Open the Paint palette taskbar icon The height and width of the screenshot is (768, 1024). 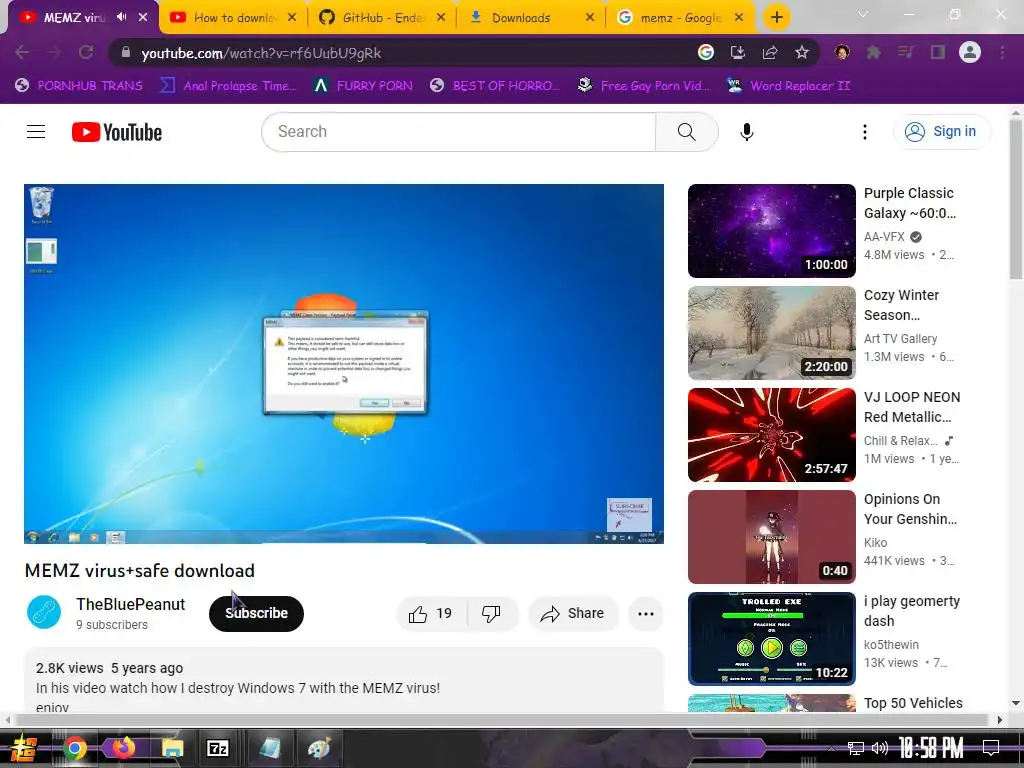(x=319, y=748)
